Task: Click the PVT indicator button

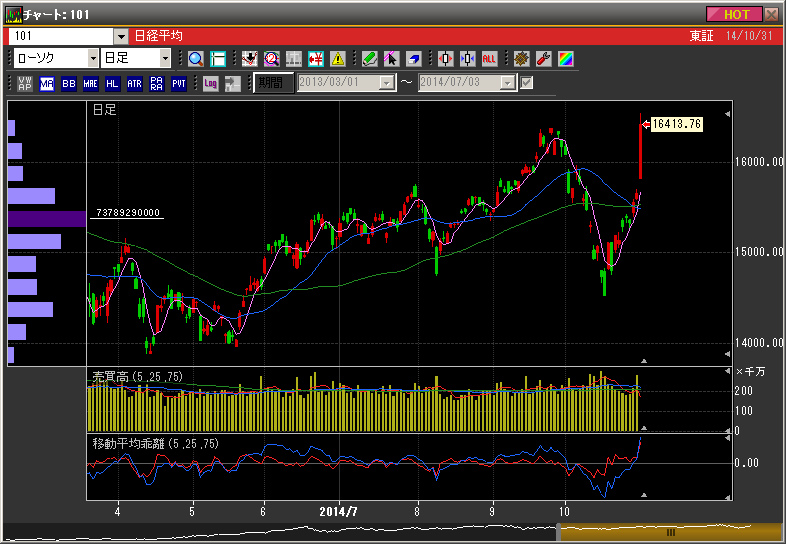Action: [179, 83]
